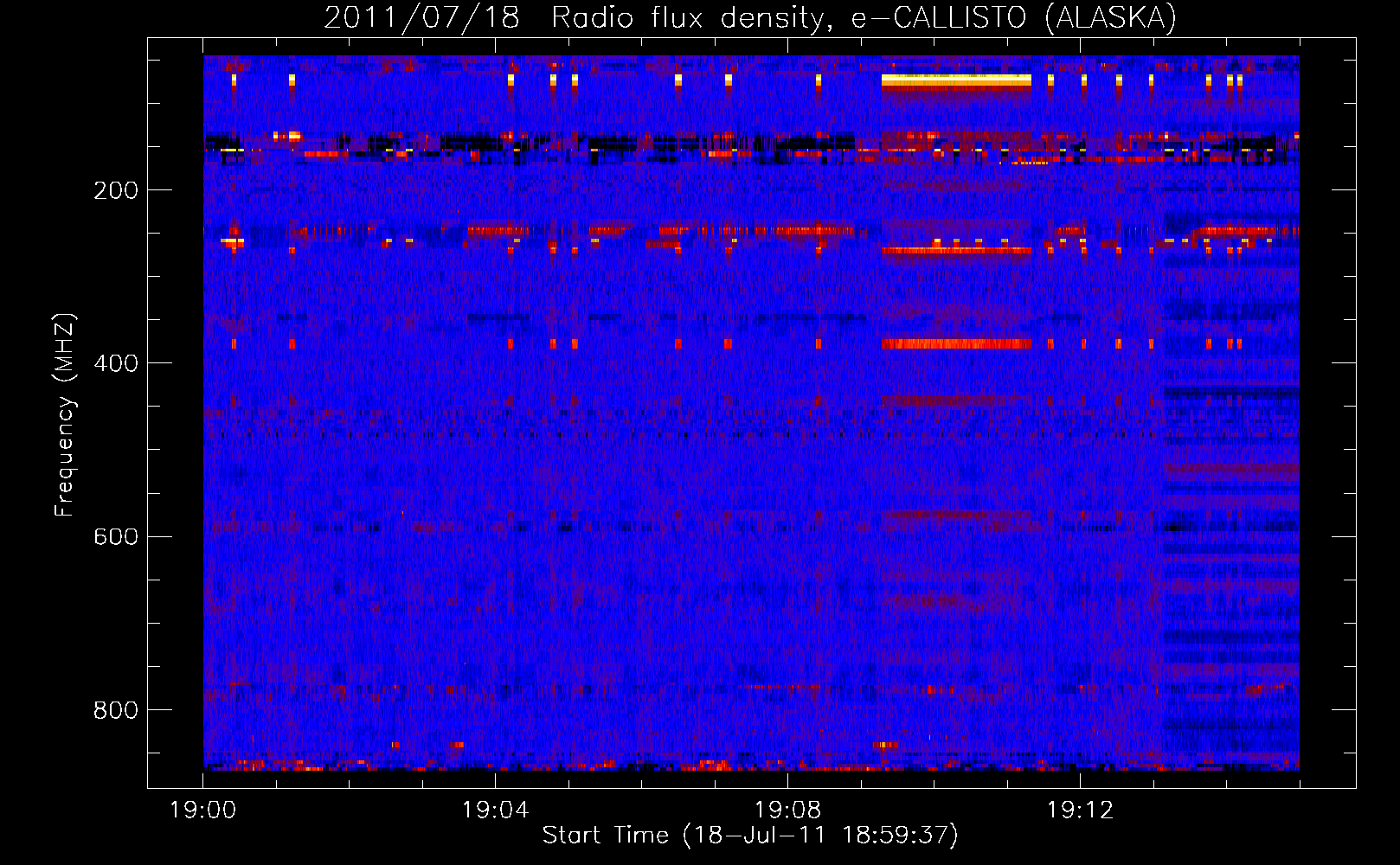Click the 'Frequency (MHZ)' axis label
Image resolution: width=1400 pixels, height=865 pixels.
[65, 414]
